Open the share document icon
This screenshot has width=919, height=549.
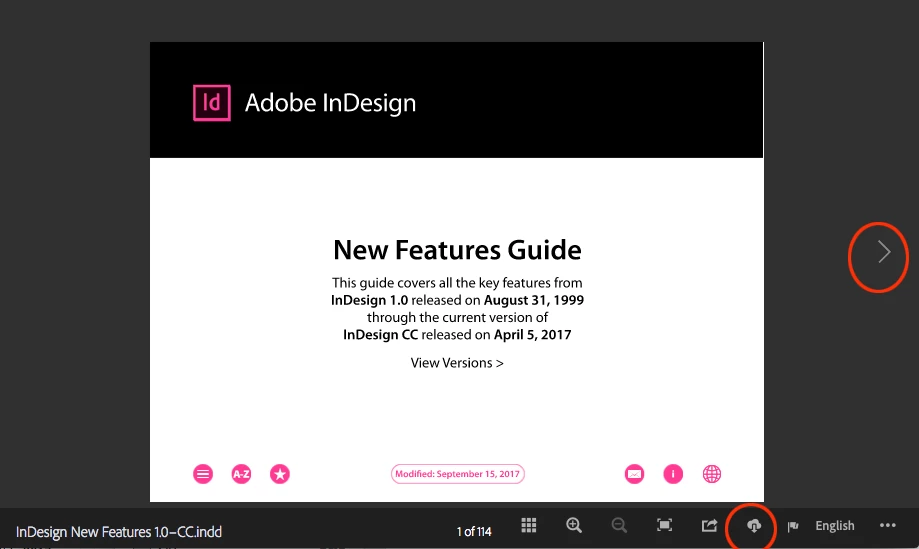[x=709, y=526]
